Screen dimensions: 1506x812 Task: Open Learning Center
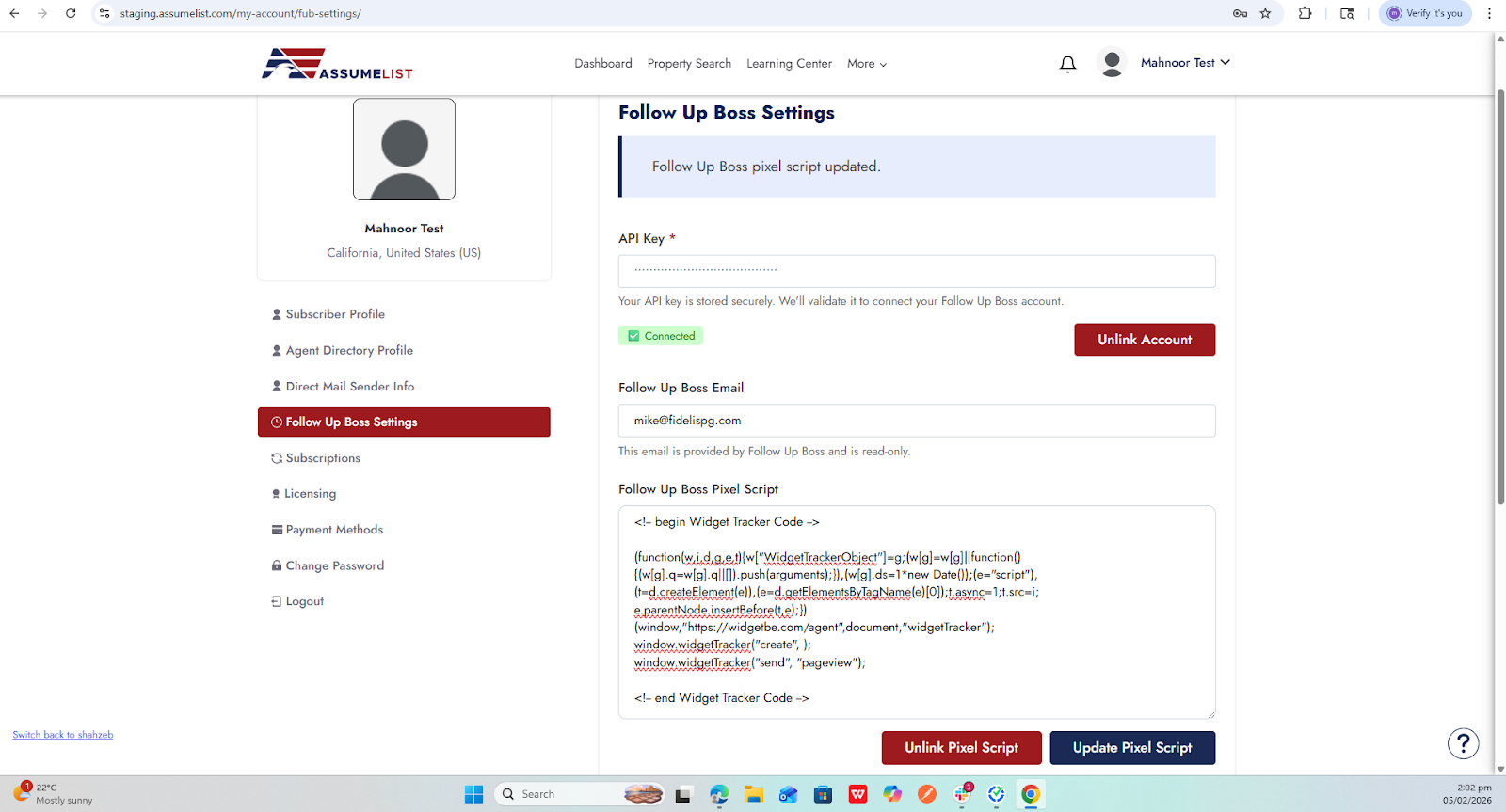(789, 64)
